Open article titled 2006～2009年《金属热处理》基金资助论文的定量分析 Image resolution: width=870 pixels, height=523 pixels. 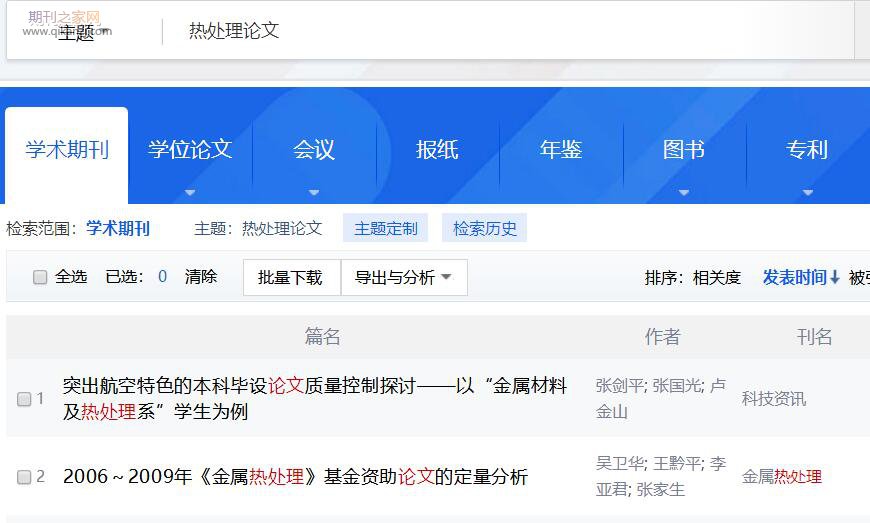tap(295, 477)
